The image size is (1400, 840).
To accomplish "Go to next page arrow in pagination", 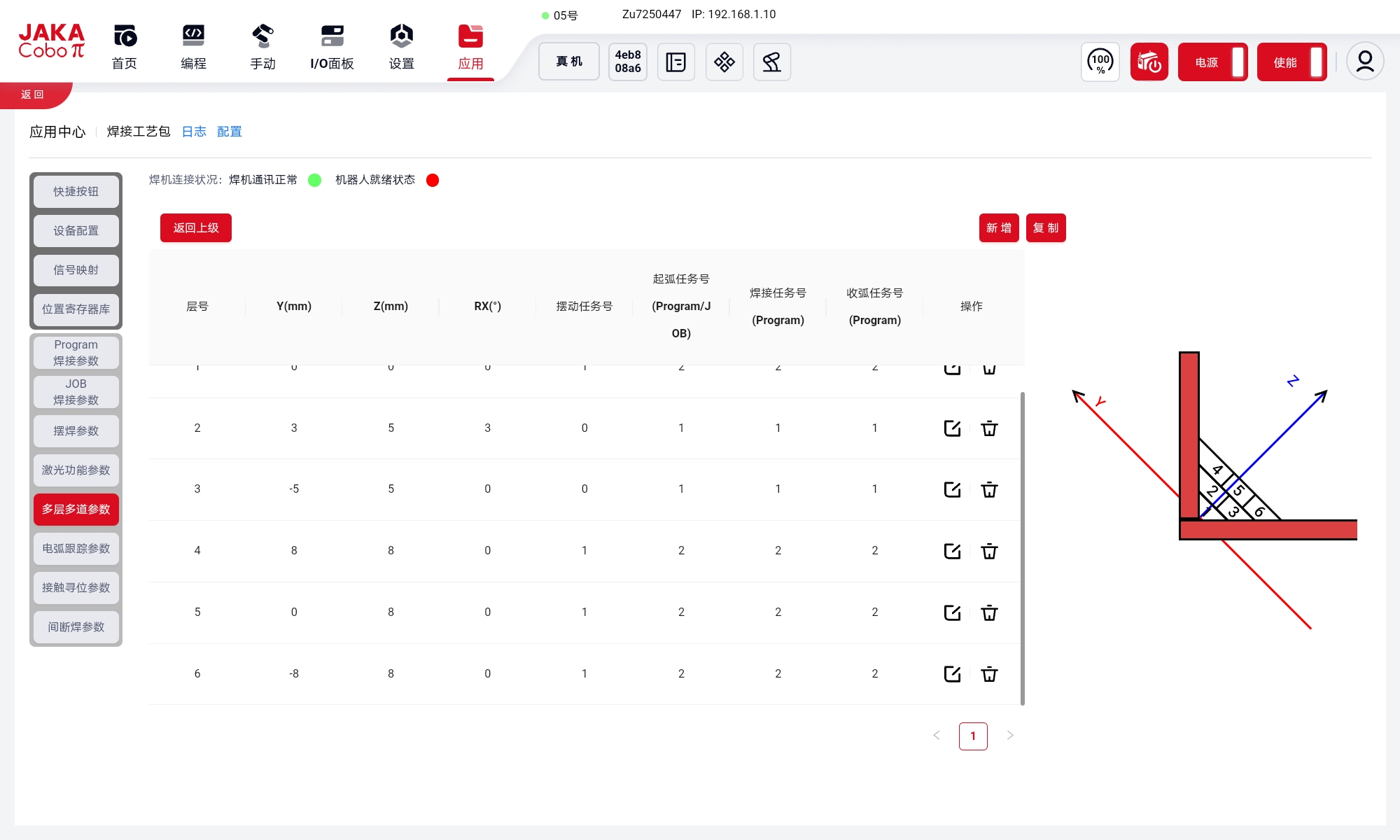I will [x=1009, y=736].
